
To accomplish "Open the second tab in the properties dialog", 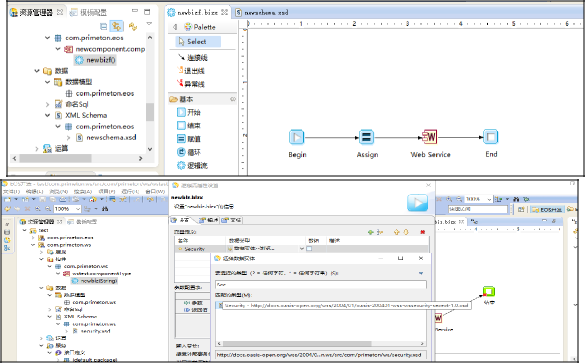I will (x=208, y=220).
